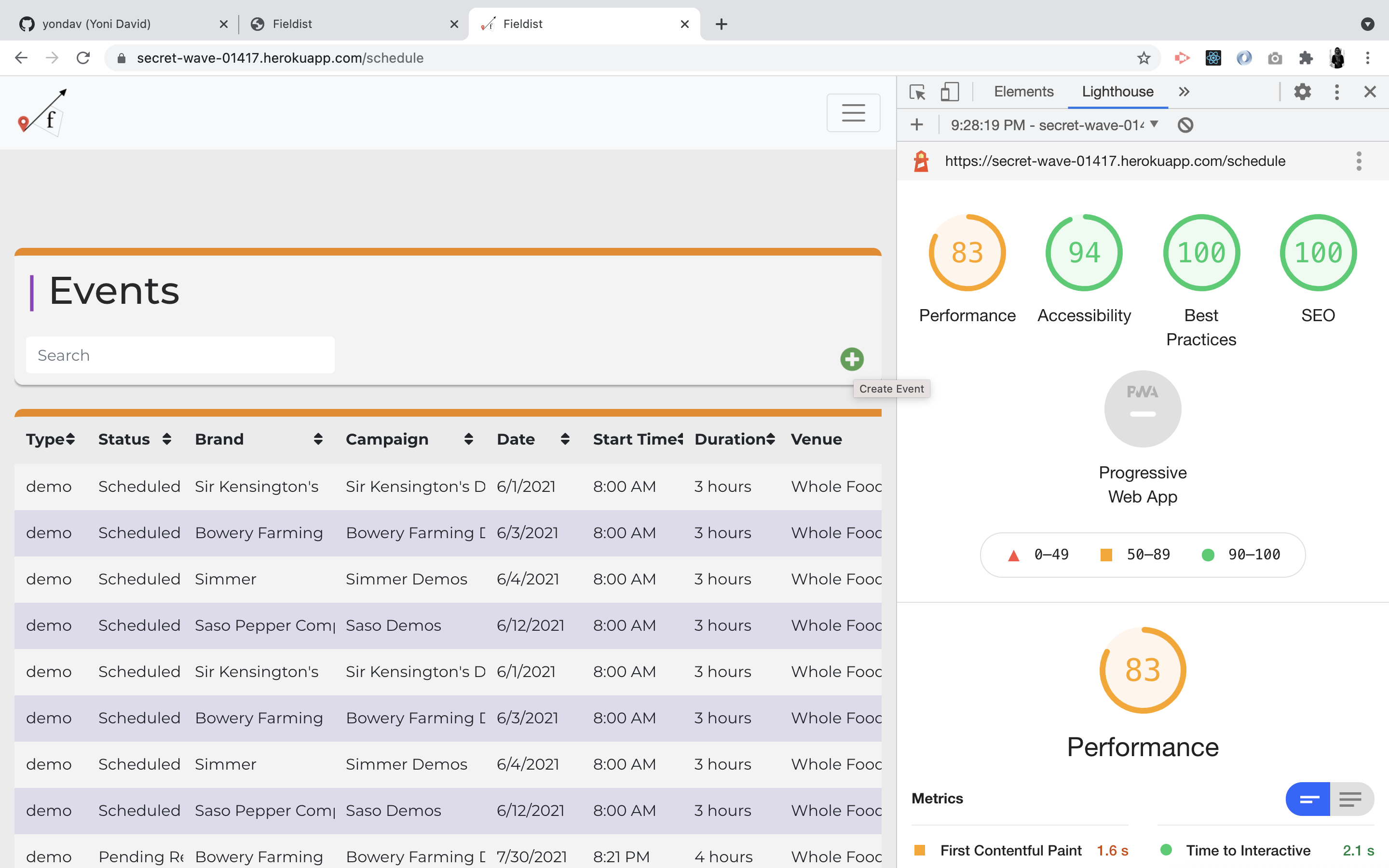Sort table by Duration column
The image size is (1389, 868).
[x=735, y=439]
